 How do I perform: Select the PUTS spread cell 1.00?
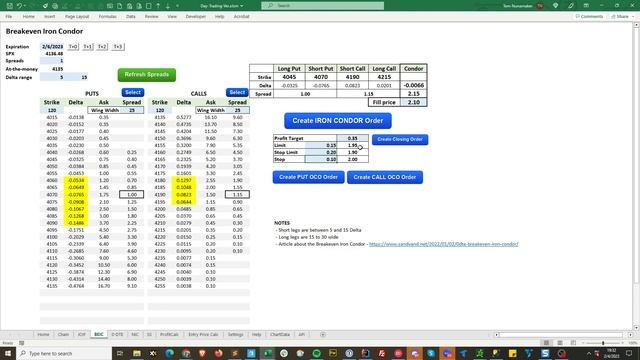pos(131,195)
